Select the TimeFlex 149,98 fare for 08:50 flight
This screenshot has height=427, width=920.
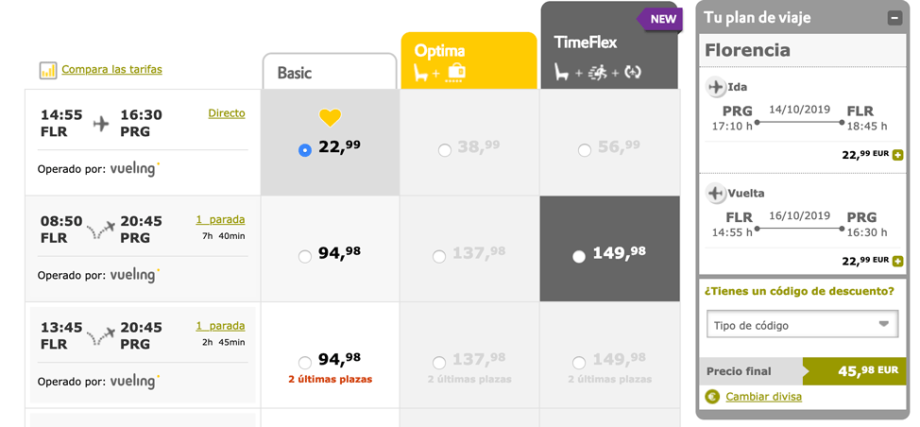578,256
